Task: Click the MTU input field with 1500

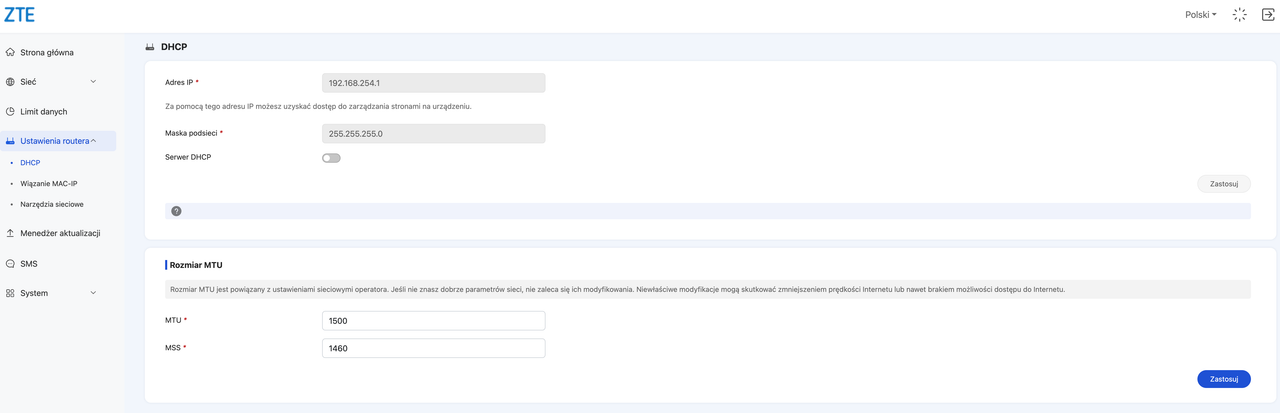Action: pyautogui.click(x=434, y=321)
